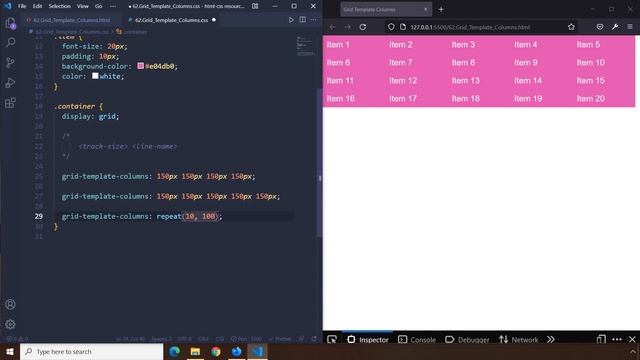Close the DevTools panel
The width and height of the screenshot is (640, 360).
pos(632,340)
